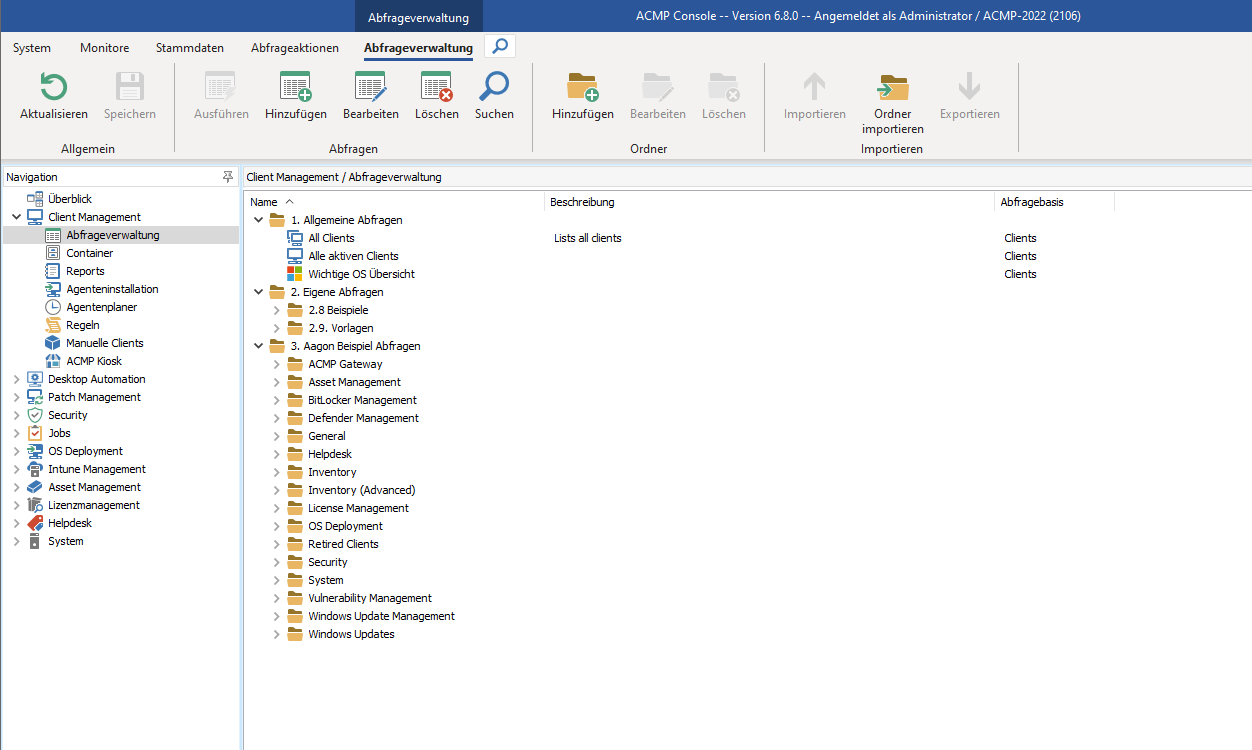Click the search icon beside ribbon tabs

pyautogui.click(x=500, y=46)
